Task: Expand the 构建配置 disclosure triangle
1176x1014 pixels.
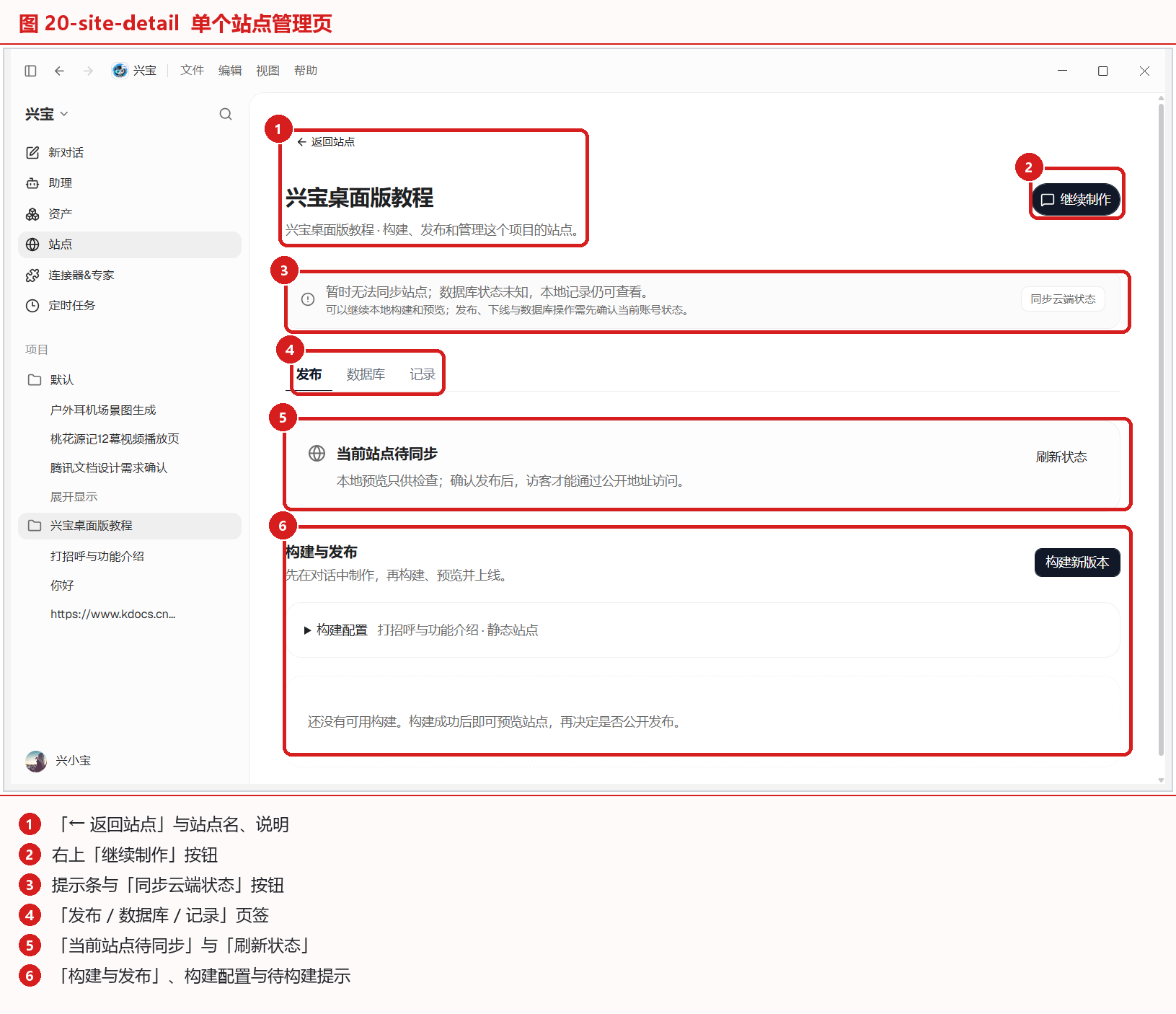Action: [x=308, y=630]
